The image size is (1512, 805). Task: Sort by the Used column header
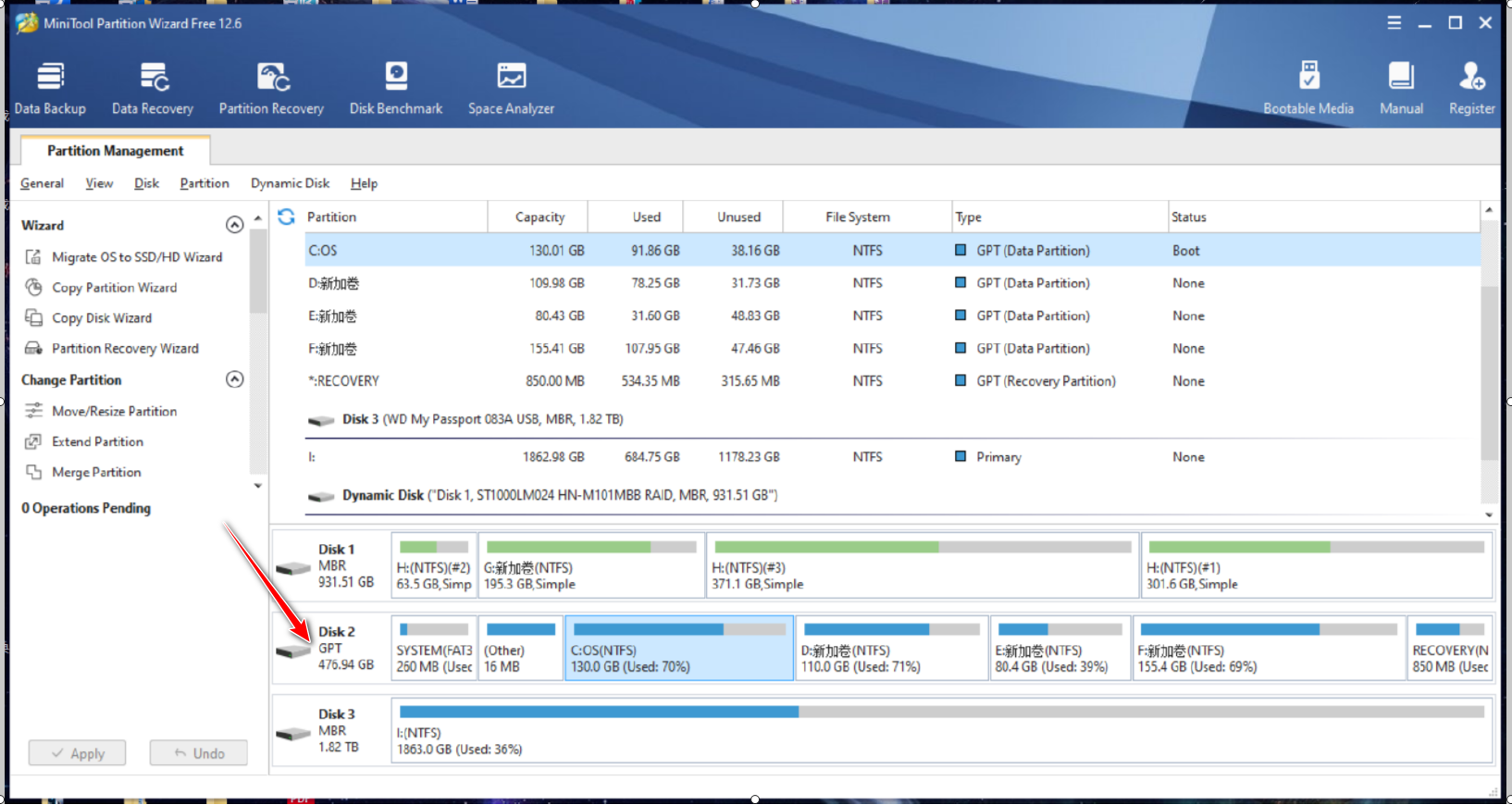point(636,217)
